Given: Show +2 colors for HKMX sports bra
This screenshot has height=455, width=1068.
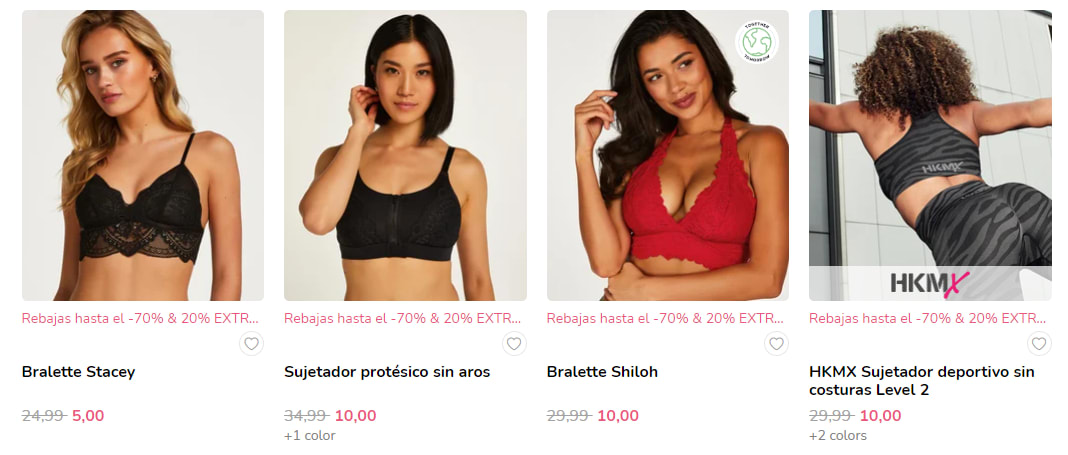Looking at the screenshot, I should point(838,435).
